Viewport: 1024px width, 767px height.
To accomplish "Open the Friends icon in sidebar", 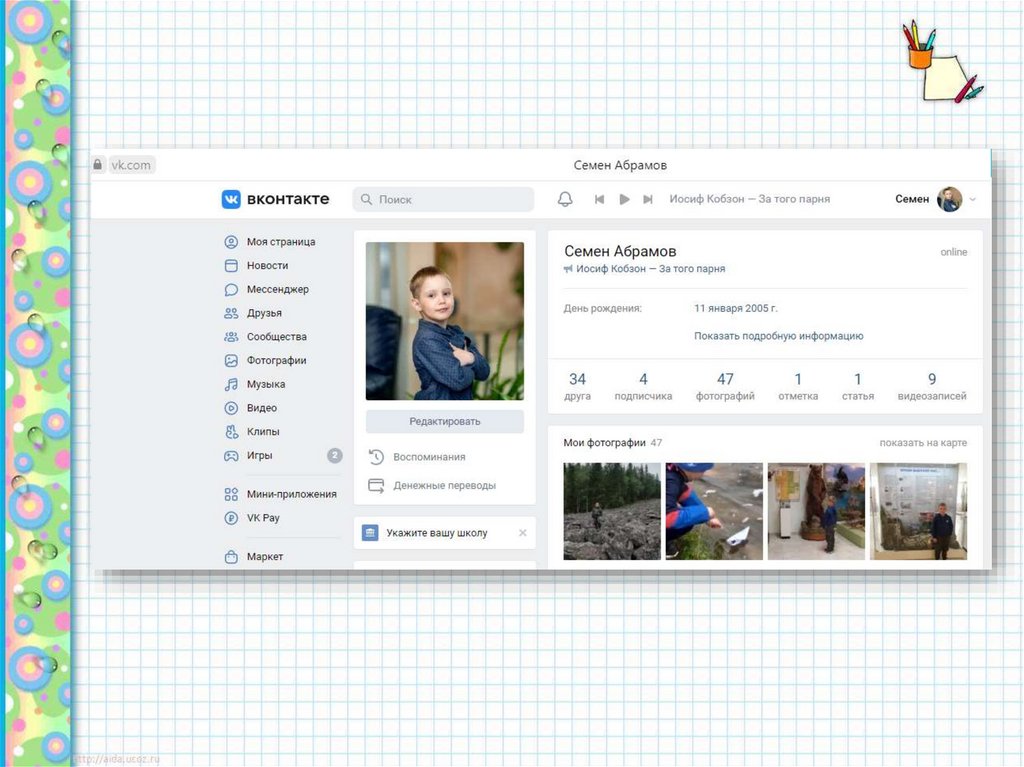I will (231, 313).
